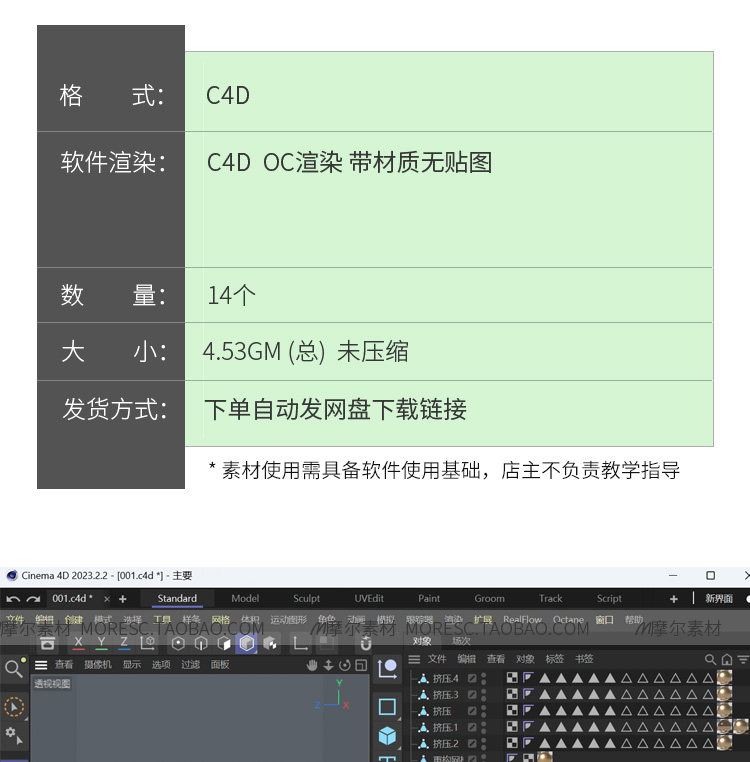This screenshot has width=750, height=762.
Task: Open the viewport 摄像机 menu
Action: pos(98,664)
